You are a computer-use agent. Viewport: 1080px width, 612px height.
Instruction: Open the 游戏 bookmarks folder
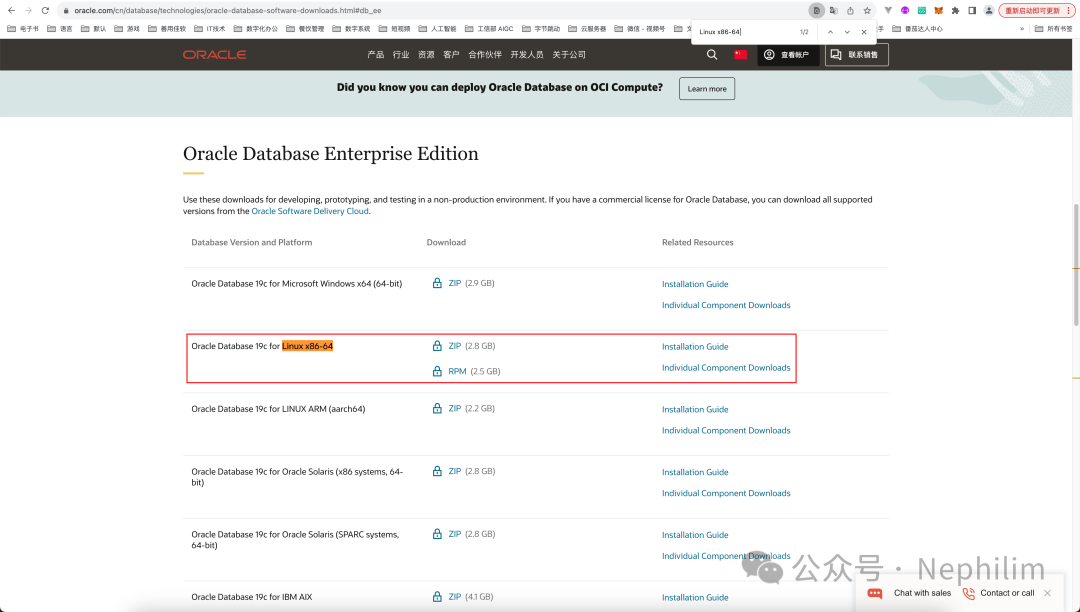point(127,29)
